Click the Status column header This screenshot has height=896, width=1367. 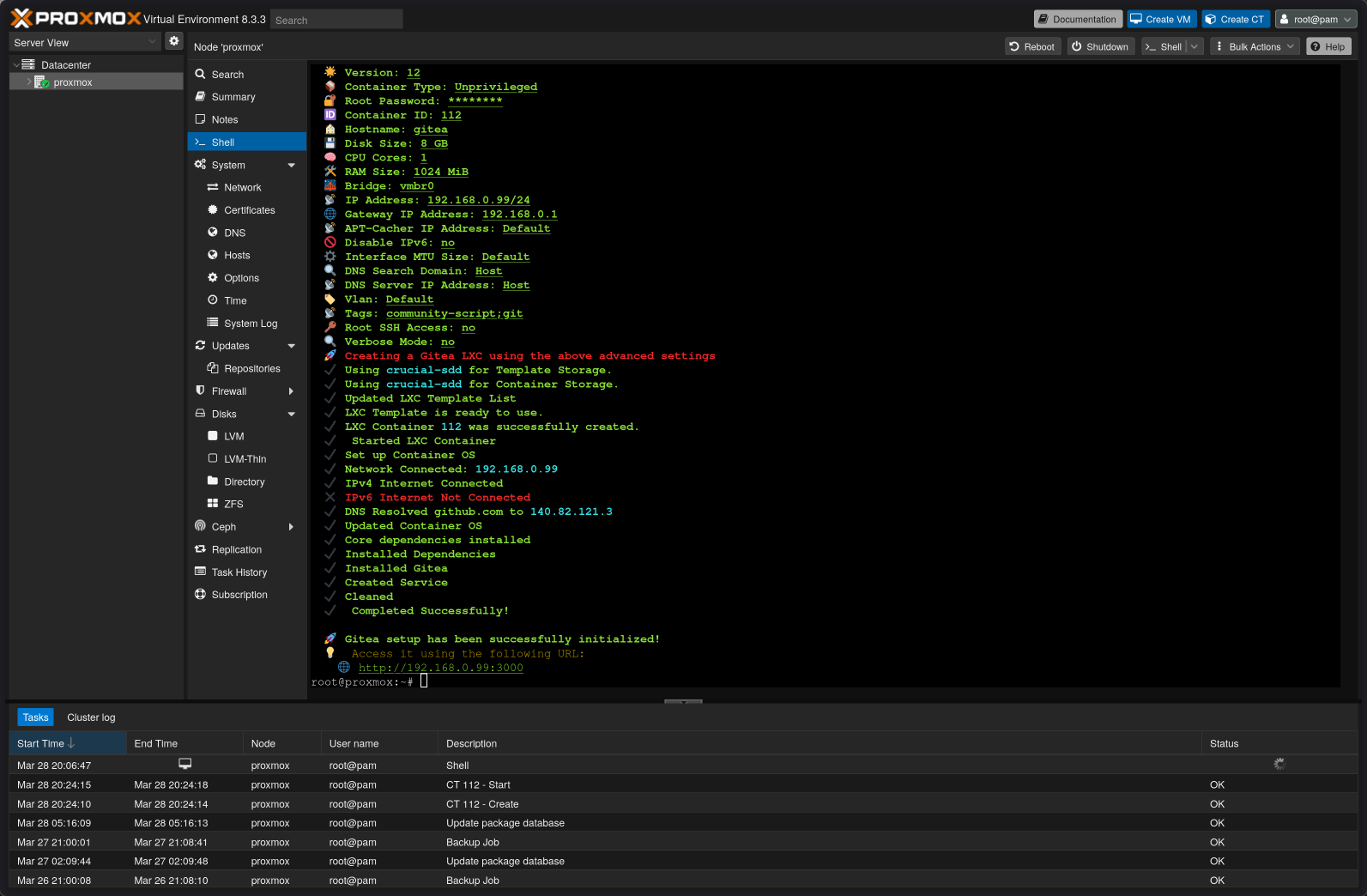(1279, 743)
